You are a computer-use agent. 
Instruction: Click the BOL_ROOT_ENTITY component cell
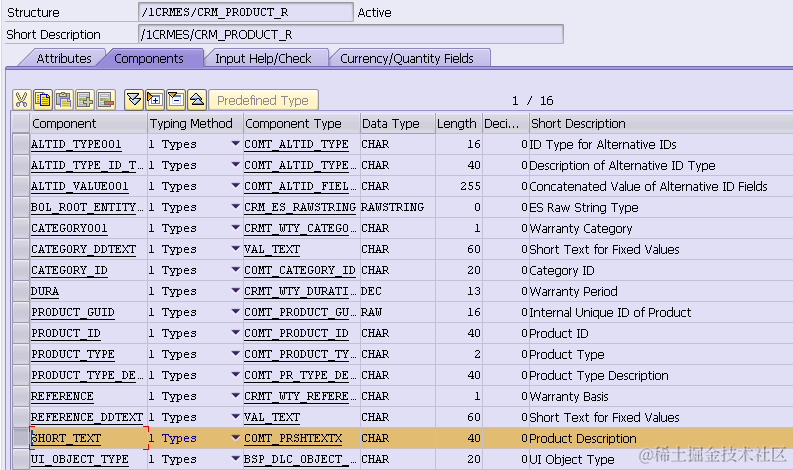(89, 207)
